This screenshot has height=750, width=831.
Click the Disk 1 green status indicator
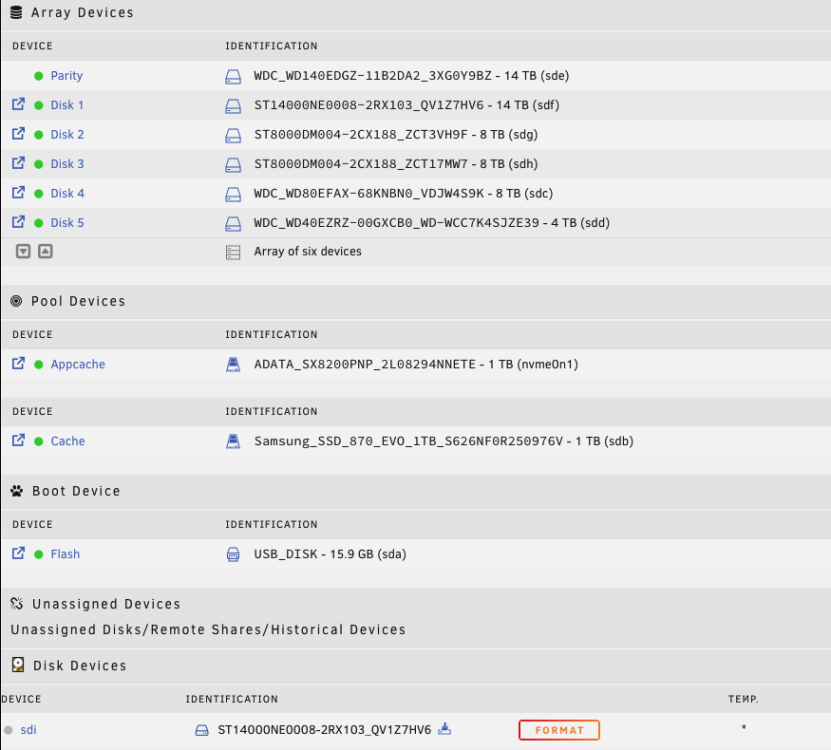tap(39, 105)
